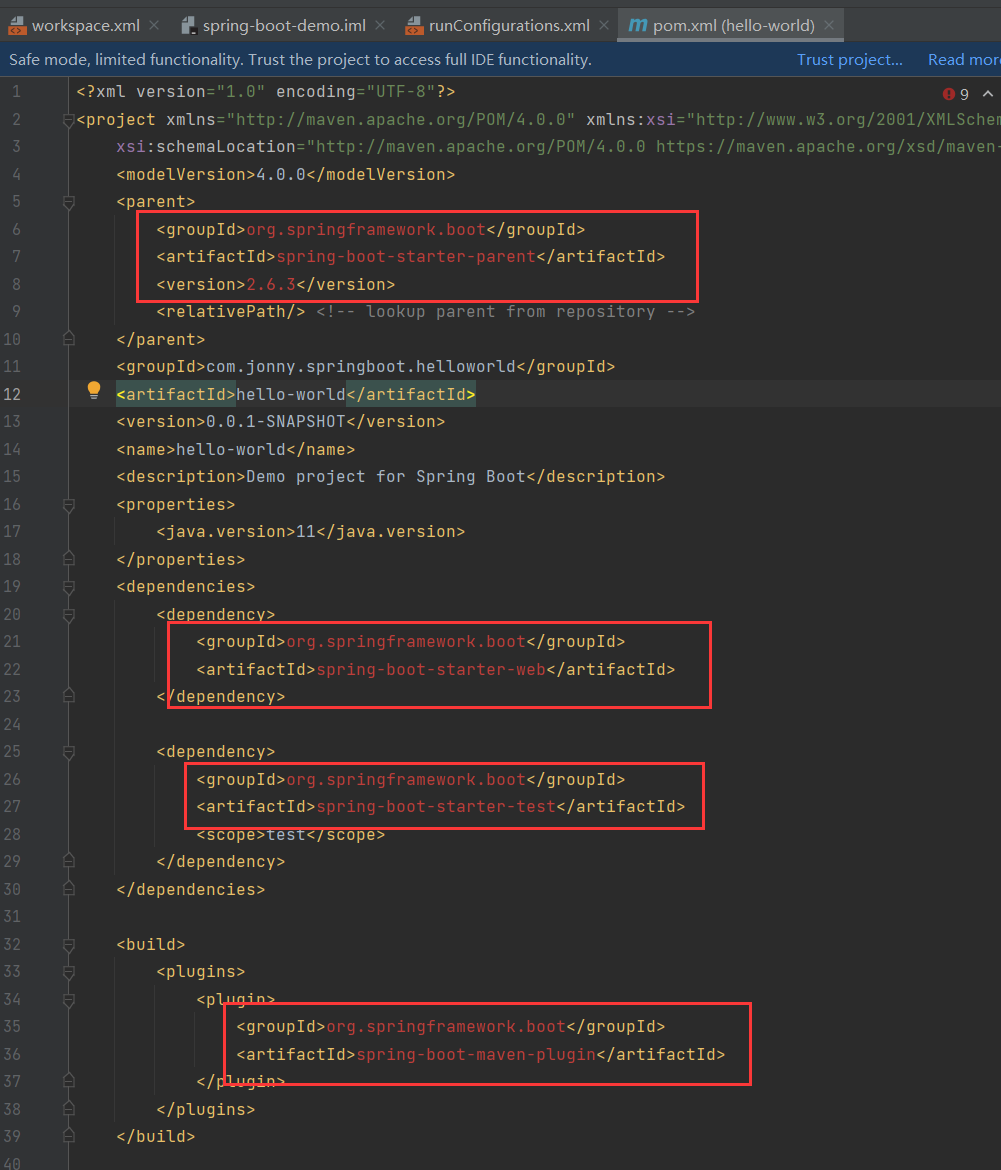Close the spring-boot-demo.iml tab
Viewport: 1001px width, 1170px height.
[x=380, y=25]
